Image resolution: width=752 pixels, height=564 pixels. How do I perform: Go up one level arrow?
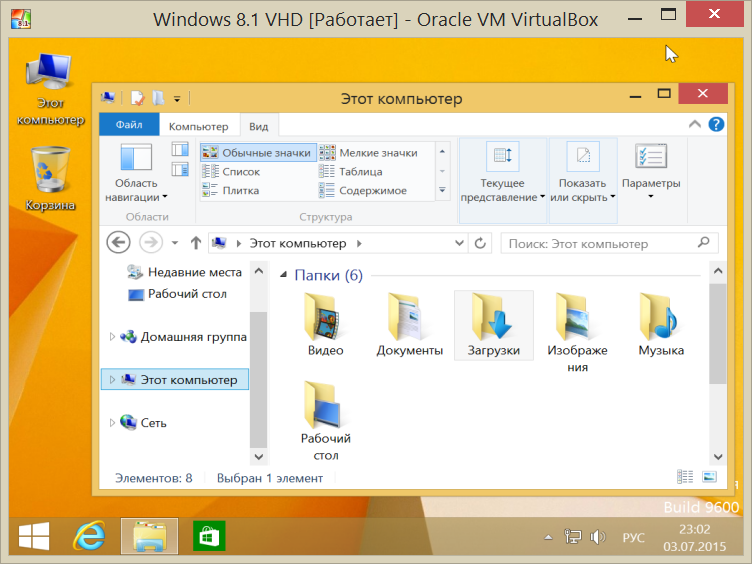[195, 243]
